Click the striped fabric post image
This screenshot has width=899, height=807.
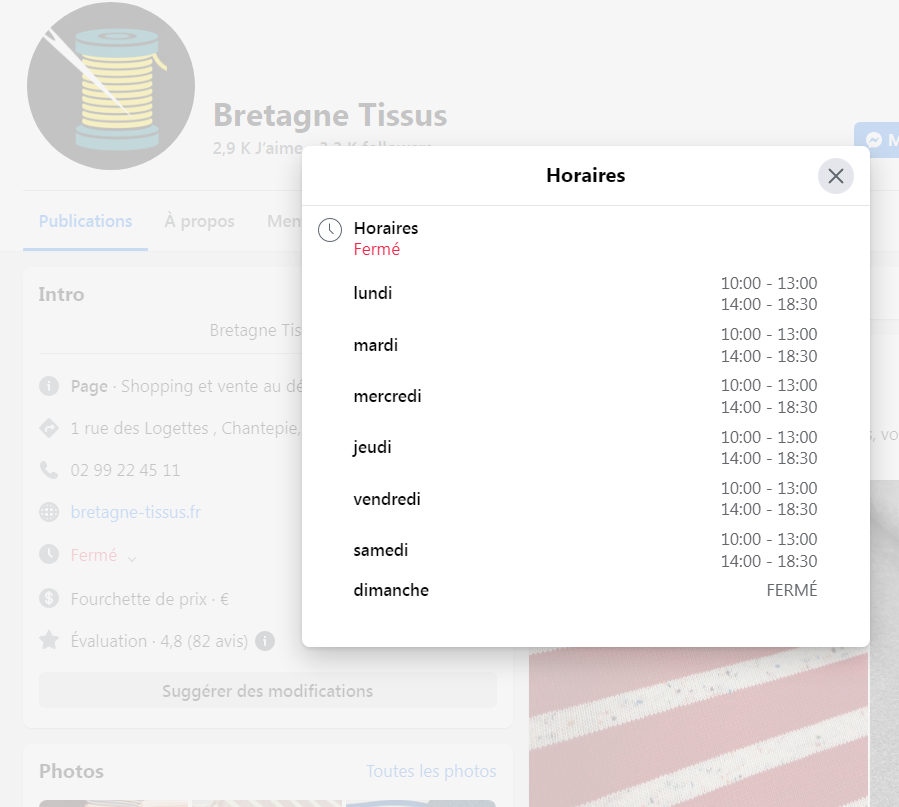pos(698,727)
